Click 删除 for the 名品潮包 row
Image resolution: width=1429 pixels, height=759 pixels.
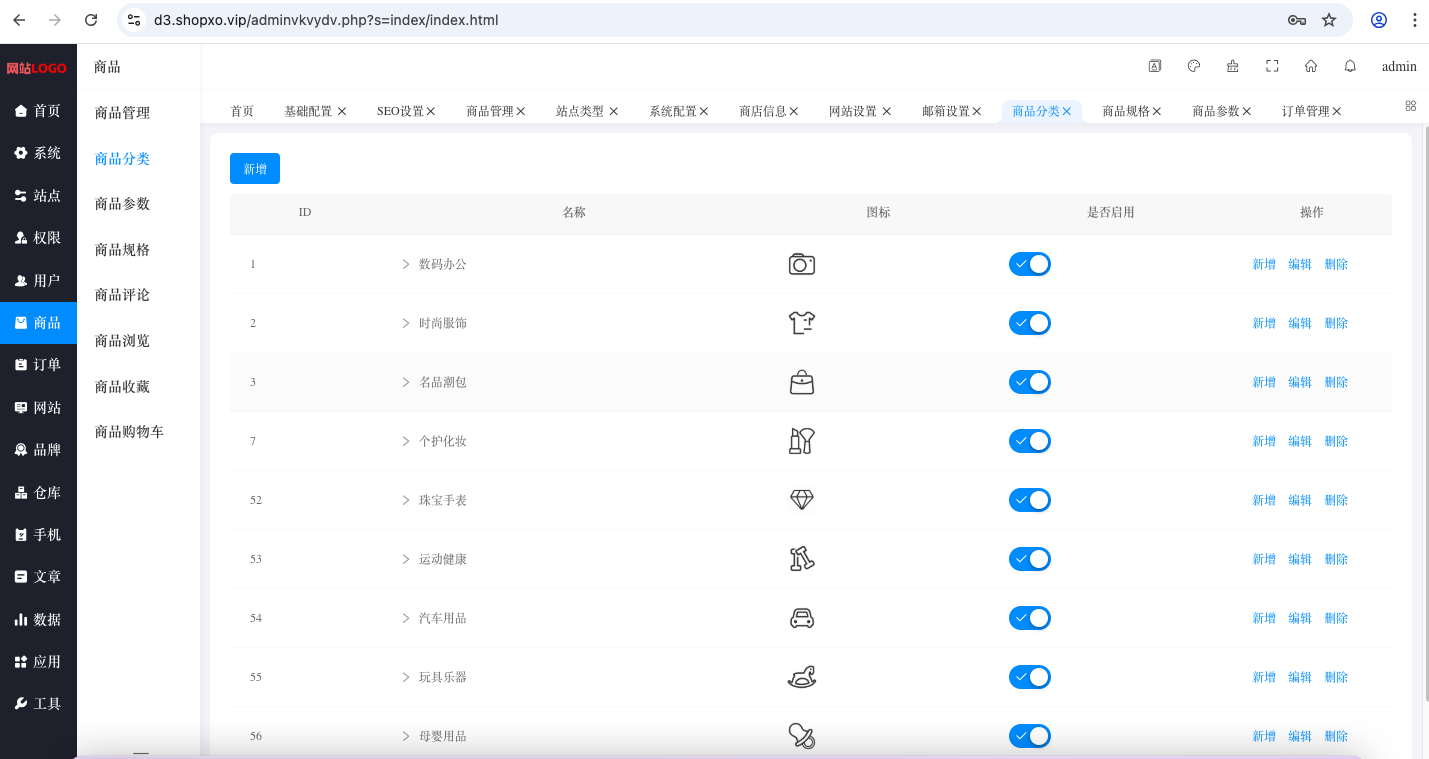tap(1336, 382)
